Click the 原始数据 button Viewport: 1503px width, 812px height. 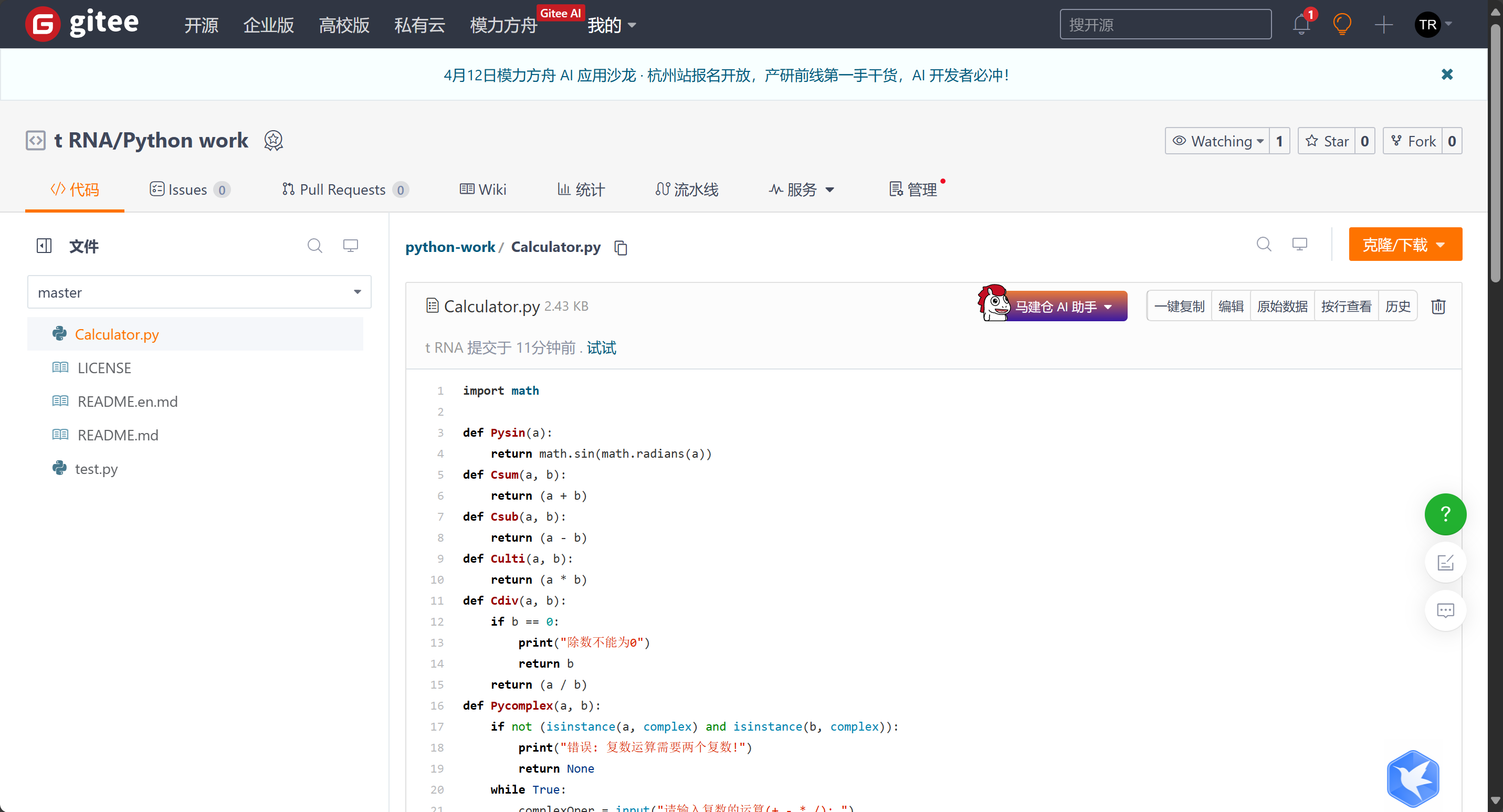1282,307
